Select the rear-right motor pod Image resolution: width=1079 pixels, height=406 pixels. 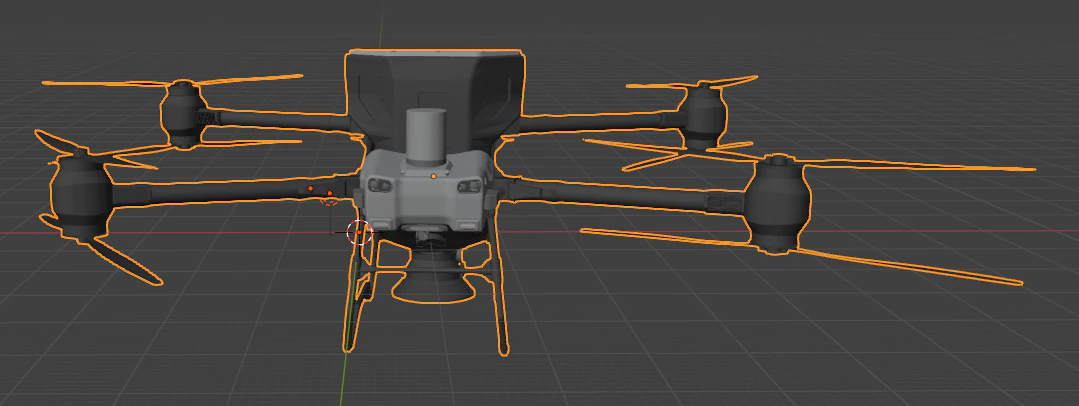pos(703,117)
